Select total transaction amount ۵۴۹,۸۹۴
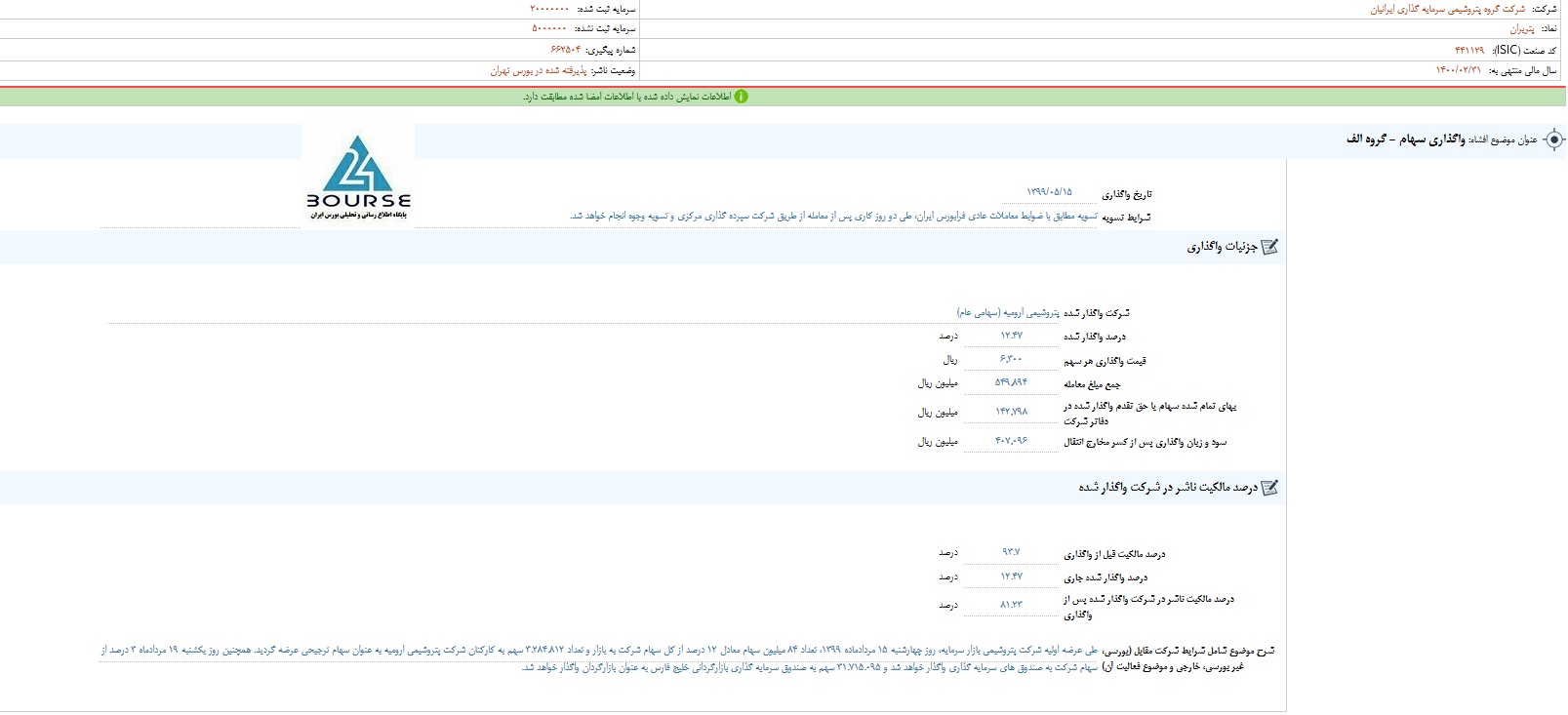 point(1012,382)
